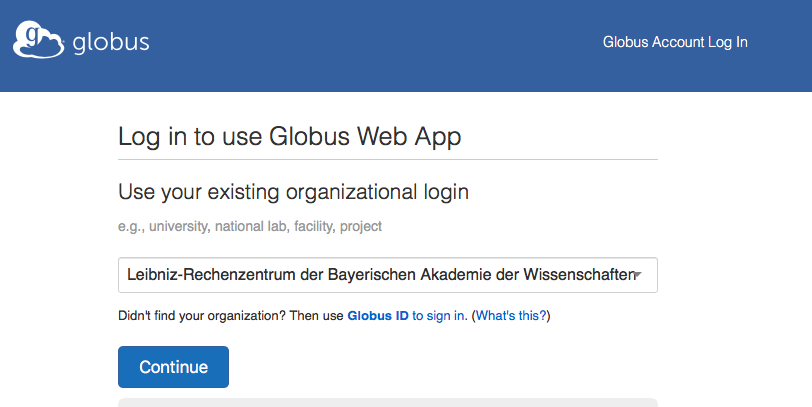Follow the bold Globus ID link
Screen dimensions: 812x407
[x=378, y=316]
